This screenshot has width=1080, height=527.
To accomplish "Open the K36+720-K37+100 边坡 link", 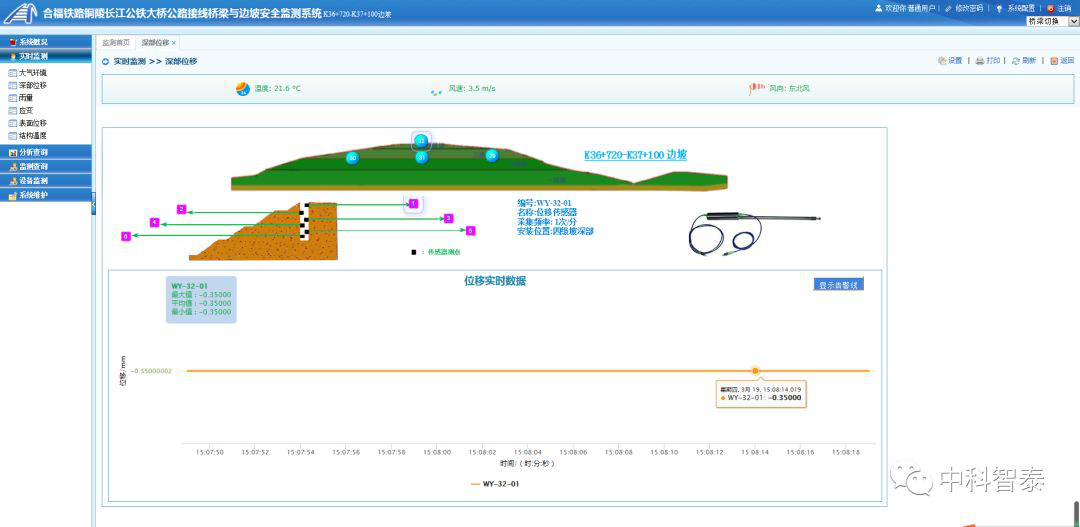I will (x=635, y=155).
